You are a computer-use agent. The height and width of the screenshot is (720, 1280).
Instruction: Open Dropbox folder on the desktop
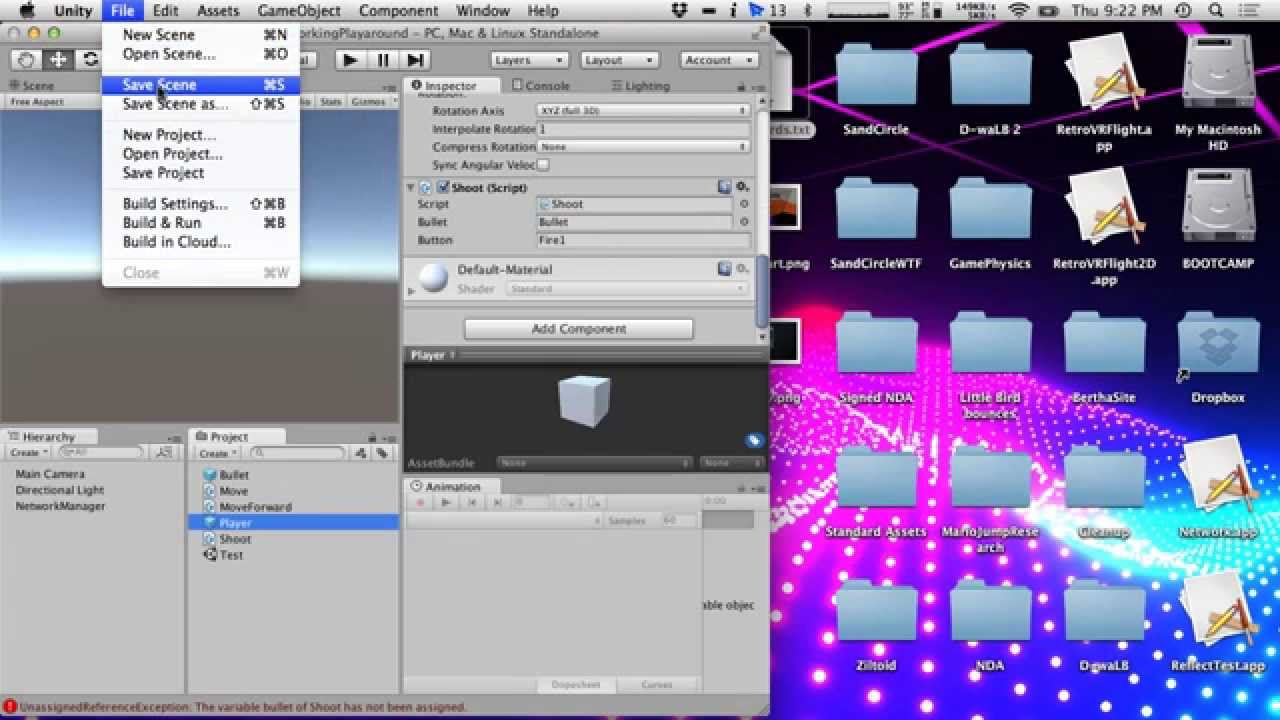click(1217, 345)
